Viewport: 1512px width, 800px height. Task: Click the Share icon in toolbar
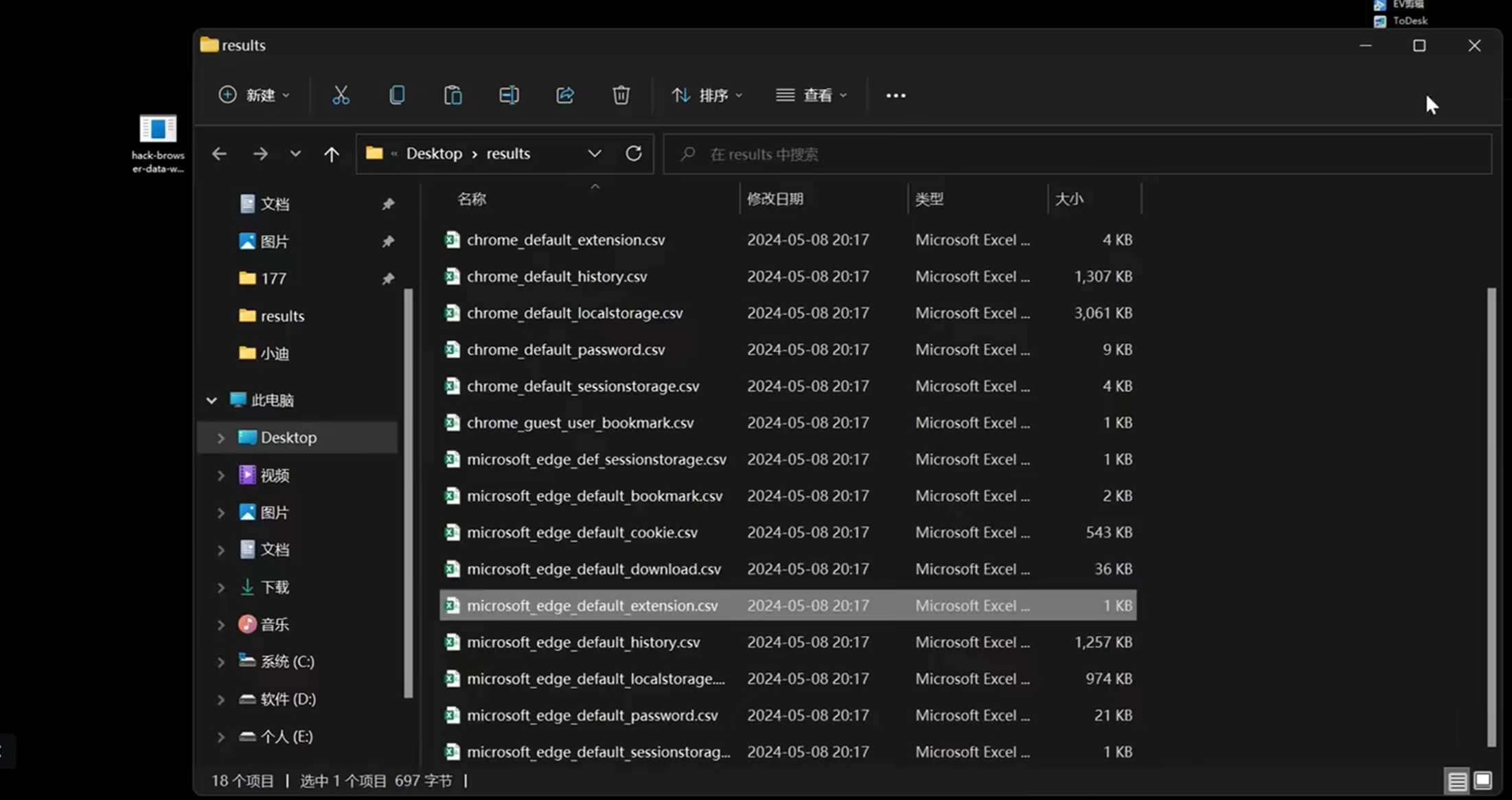pos(565,95)
